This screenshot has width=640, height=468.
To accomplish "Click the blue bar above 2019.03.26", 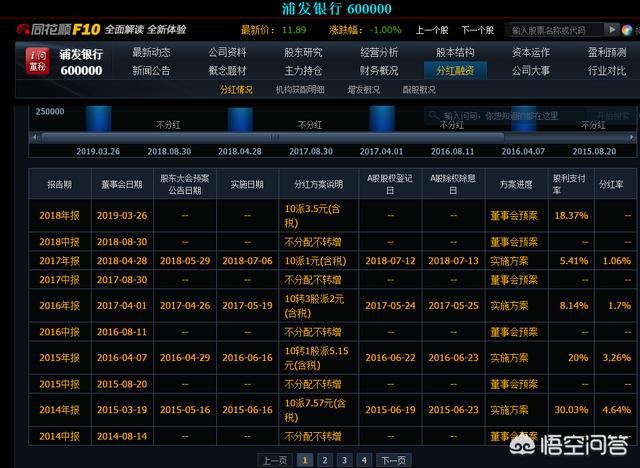I will (x=98, y=119).
